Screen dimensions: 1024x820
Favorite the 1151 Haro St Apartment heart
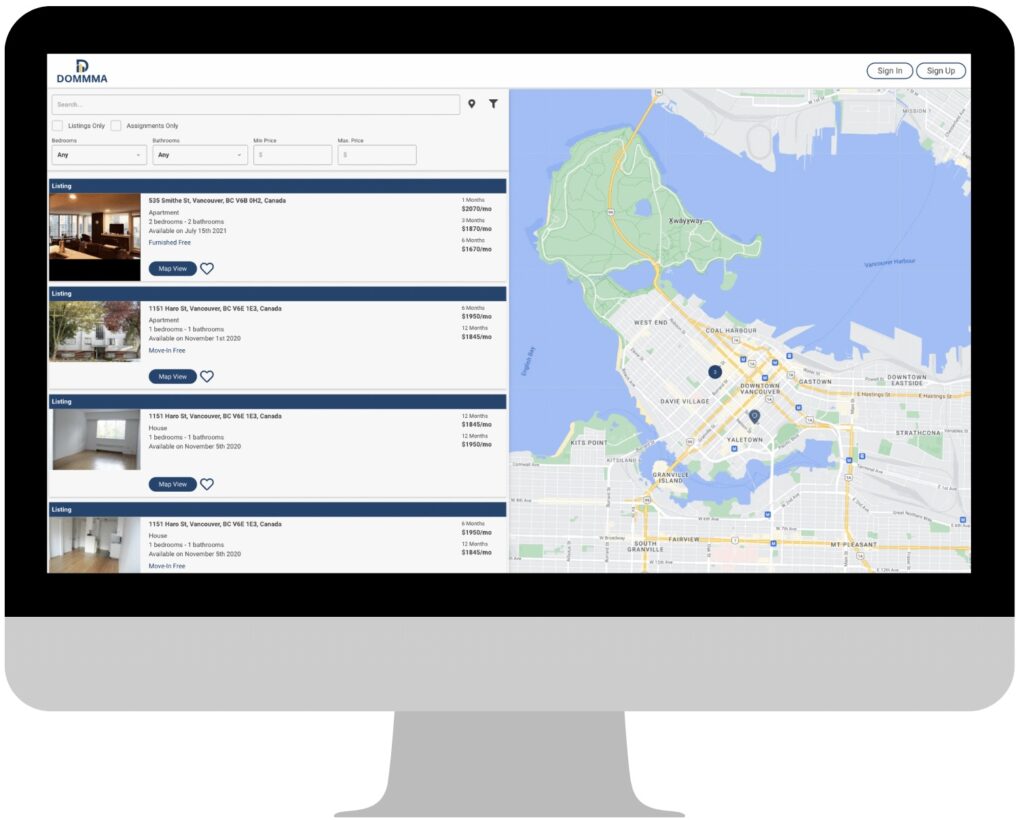(207, 377)
